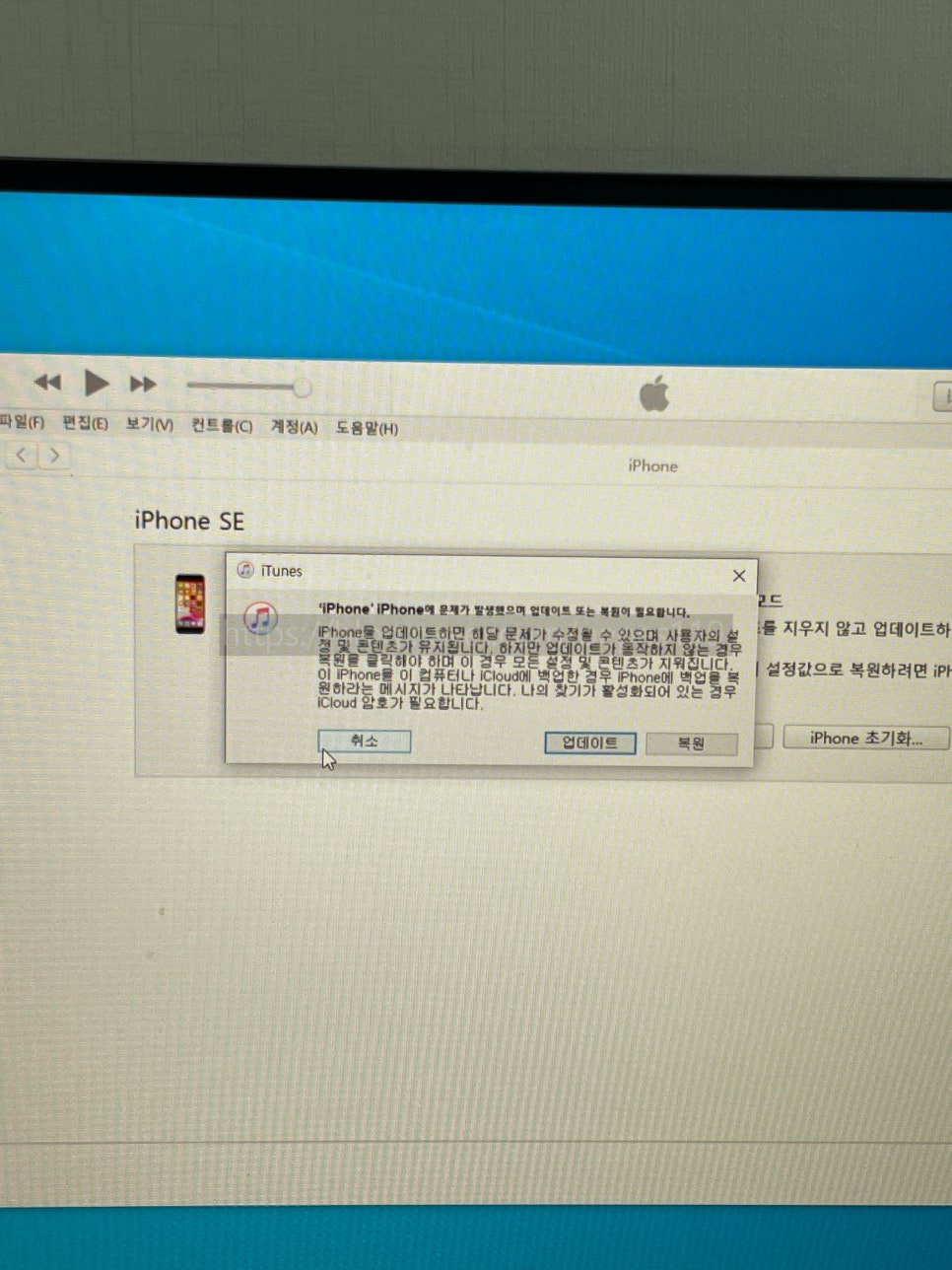
Task: Skip forward with the fast-forward button
Action: (143, 384)
